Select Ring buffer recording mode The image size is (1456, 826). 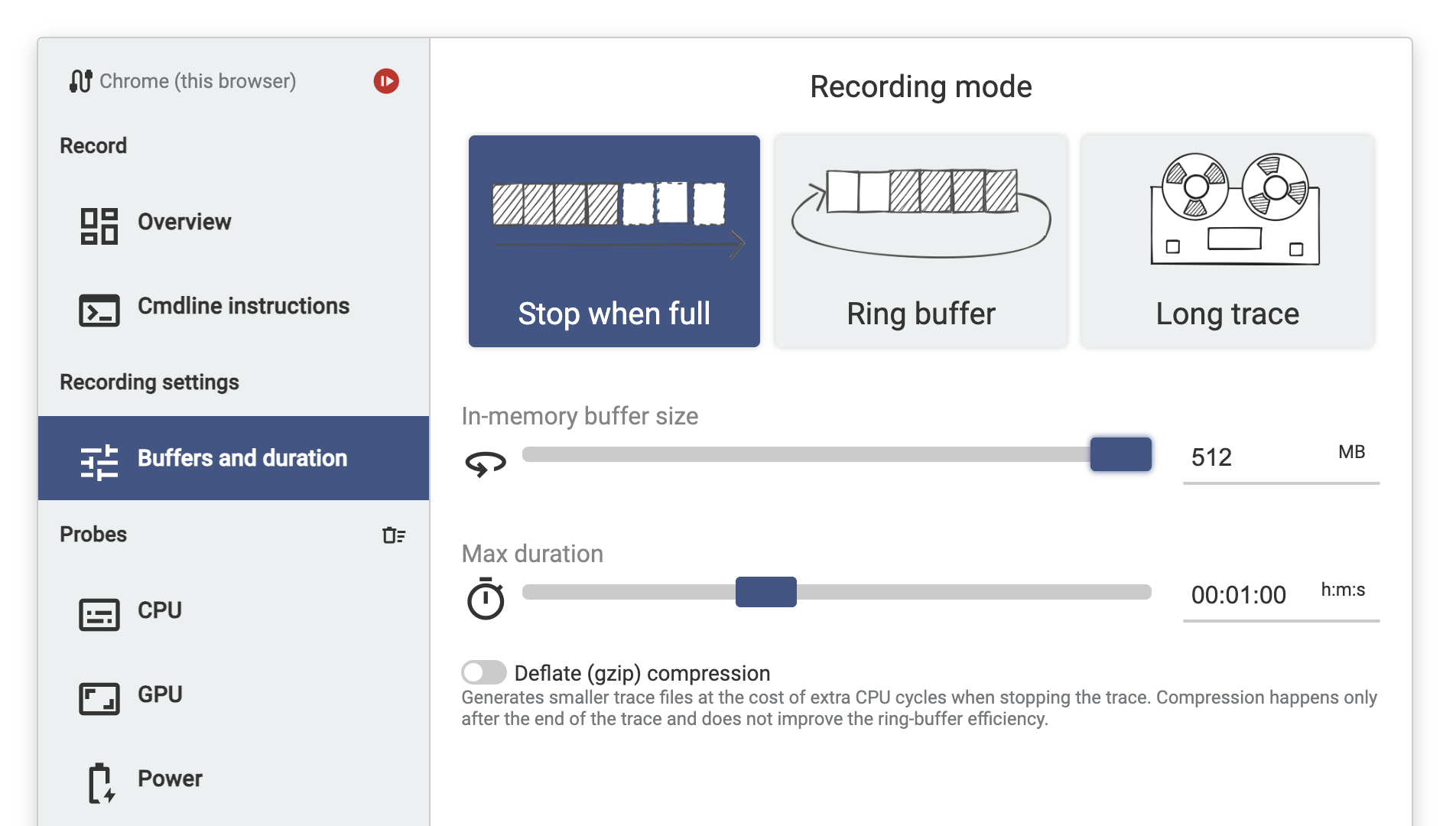(921, 241)
